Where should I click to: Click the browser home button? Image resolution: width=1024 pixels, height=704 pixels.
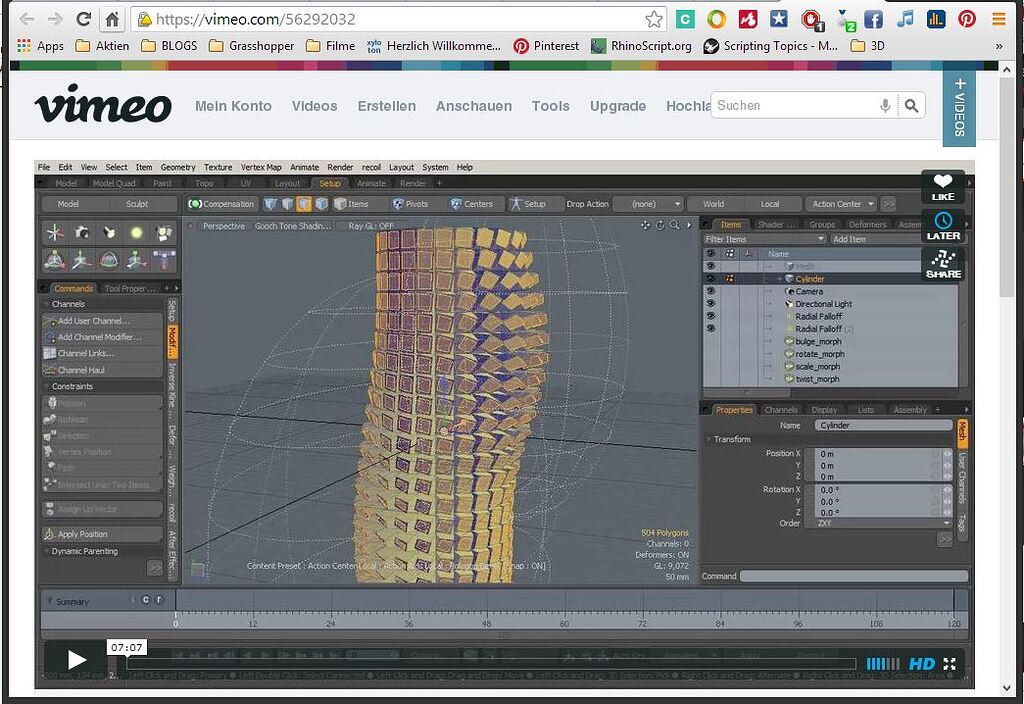pos(112,19)
